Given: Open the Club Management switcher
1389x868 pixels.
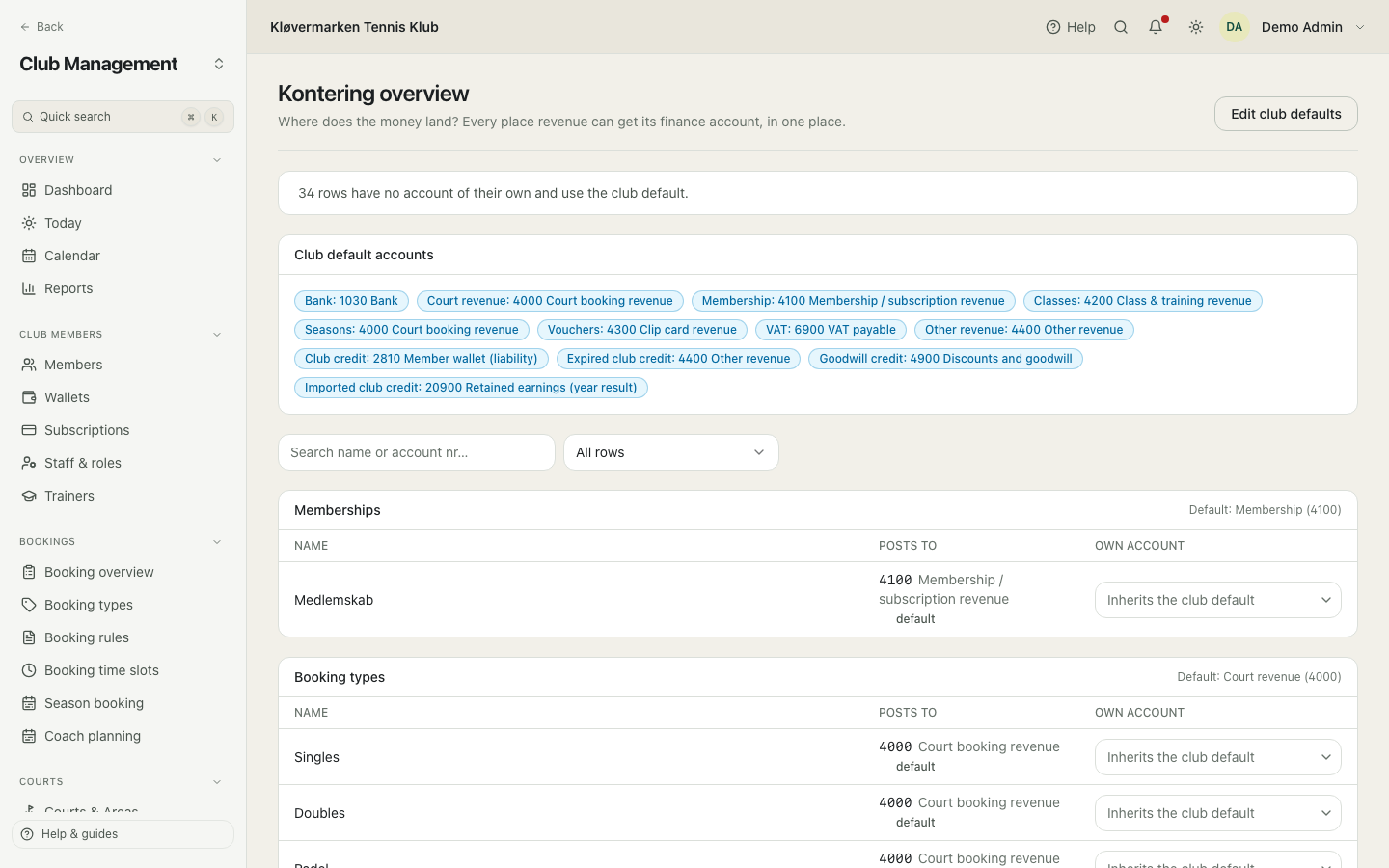Looking at the screenshot, I should pyautogui.click(x=123, y=64).
